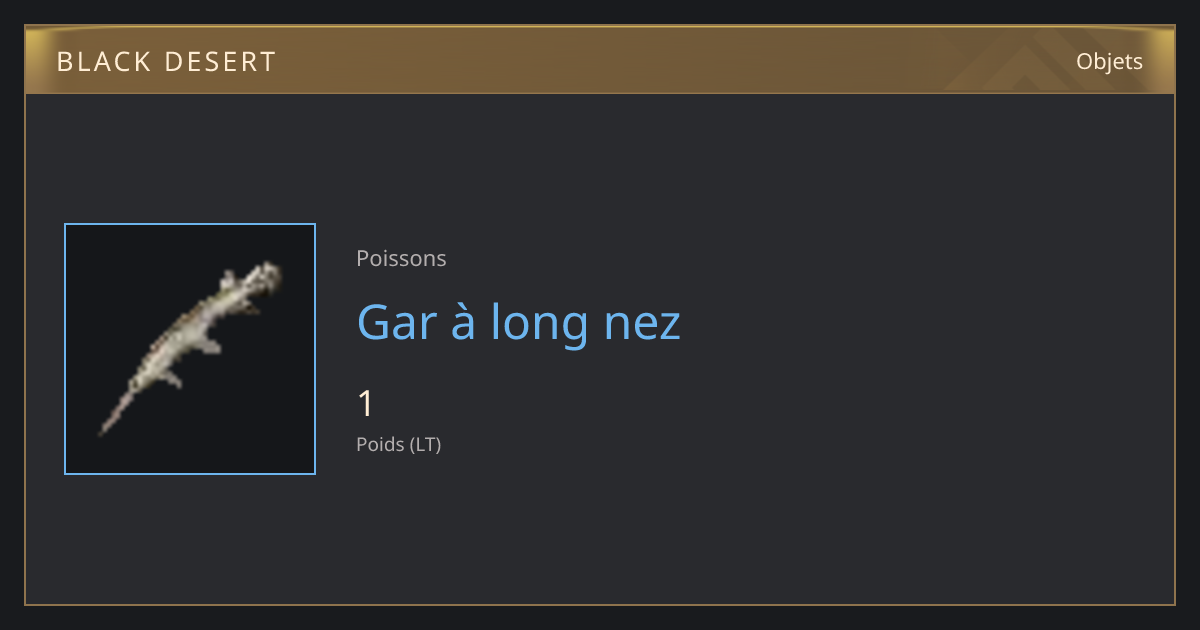
Task: Click the weight value 1
Action: click(365, 404)
